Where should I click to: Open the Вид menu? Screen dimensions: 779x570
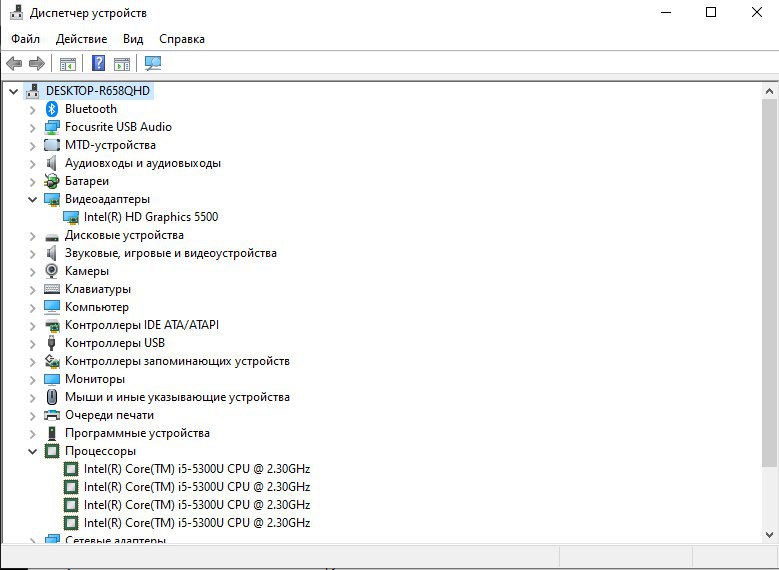(133, 39)
